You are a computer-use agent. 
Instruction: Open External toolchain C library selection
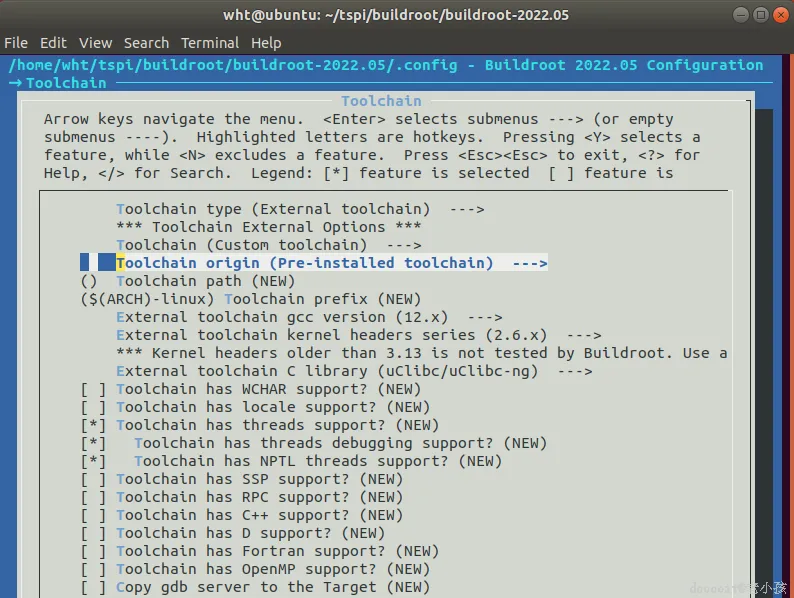[x=354, y=371]
